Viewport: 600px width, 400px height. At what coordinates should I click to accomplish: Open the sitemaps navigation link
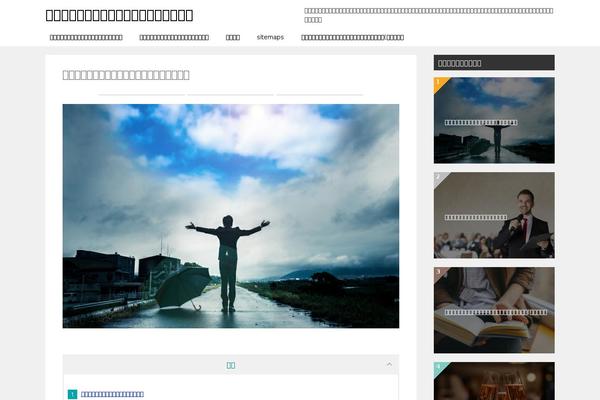point(270,37)
